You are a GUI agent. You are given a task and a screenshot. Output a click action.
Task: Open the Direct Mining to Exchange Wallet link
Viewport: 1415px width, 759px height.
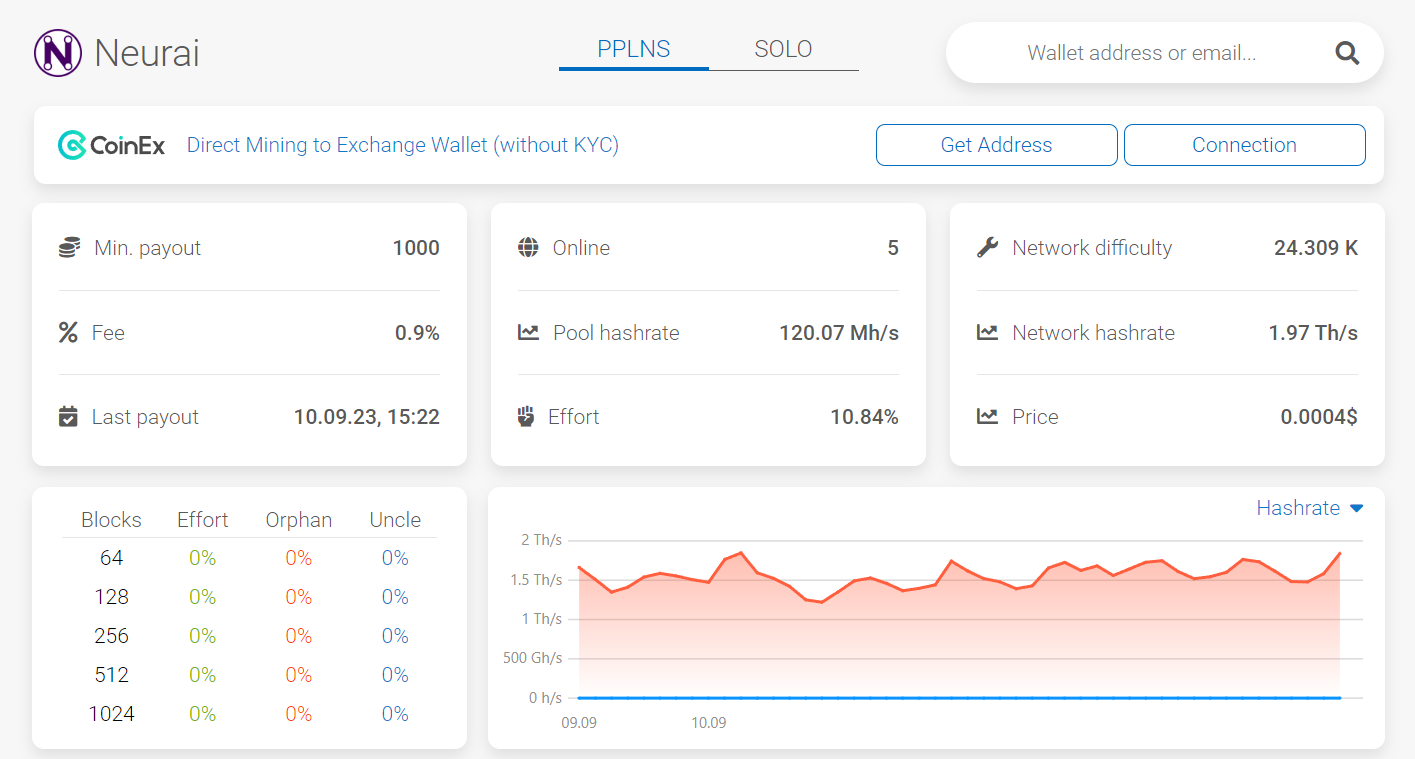(x=402, y=144)
